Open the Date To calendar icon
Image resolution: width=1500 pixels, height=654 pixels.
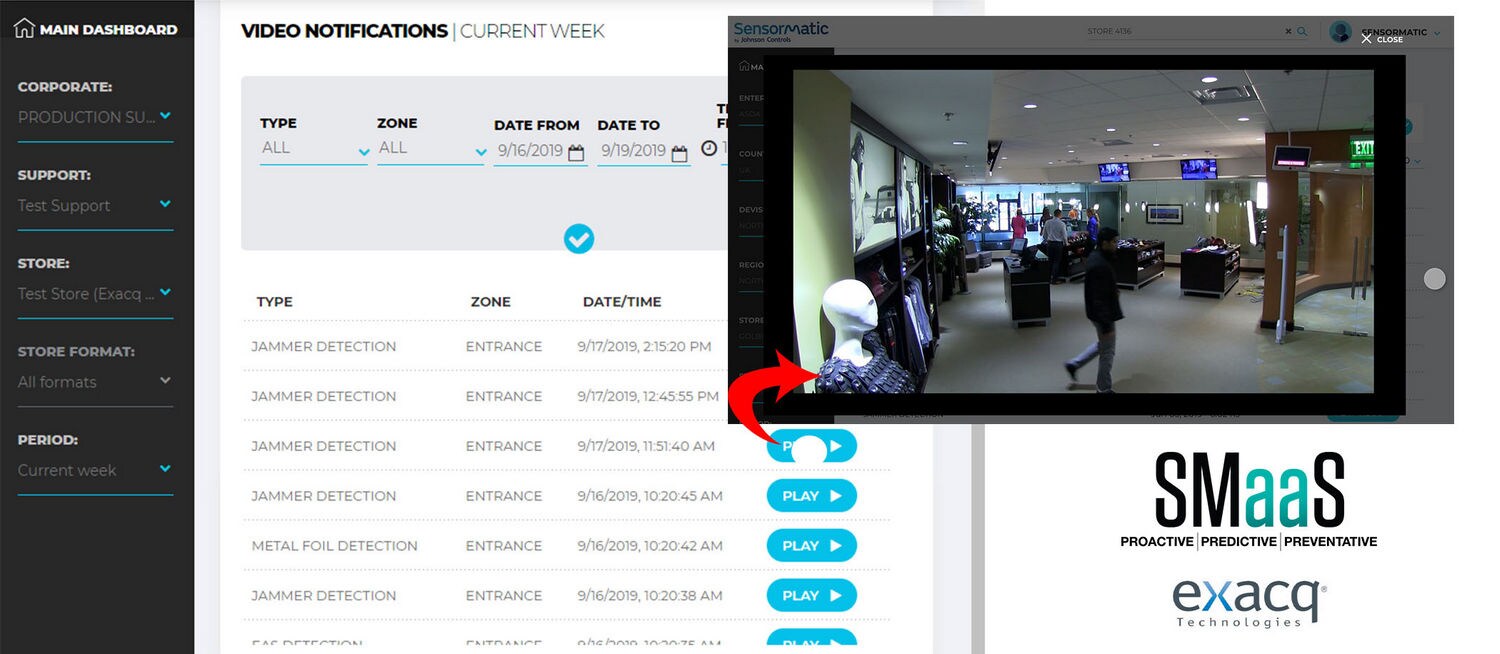pyautogui.click(x=679, y=153)
